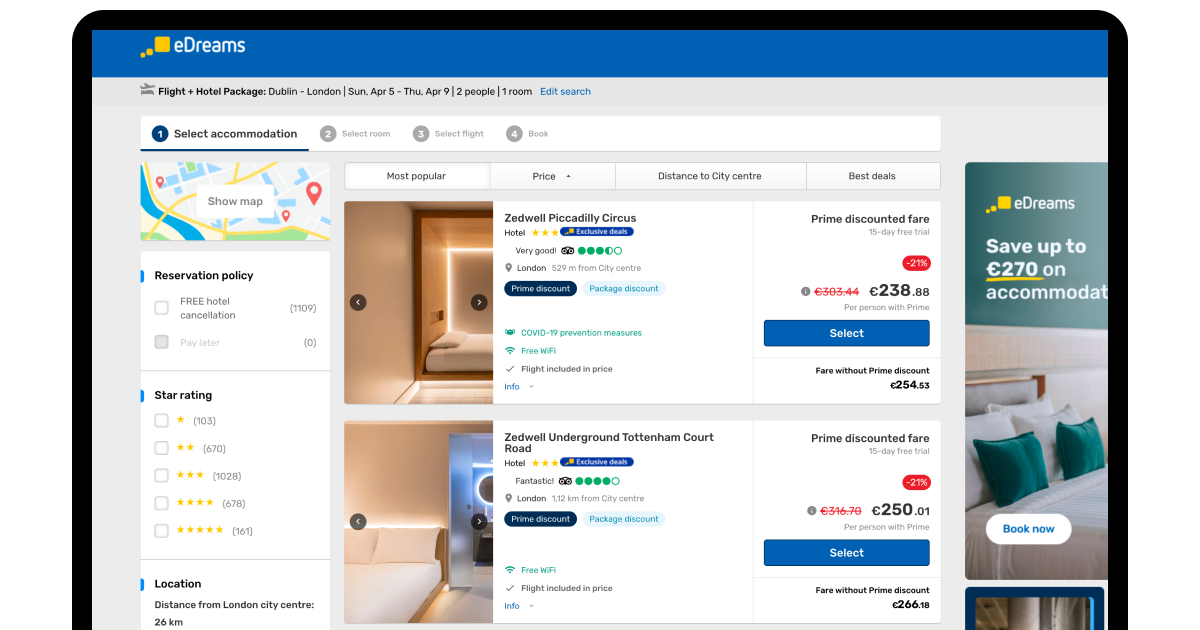Image resolution: width=1200 pixels, height=630 pixels.
Task: Click the -21% badge on Piccadilly Circus card
Action: tap(916, 263)
